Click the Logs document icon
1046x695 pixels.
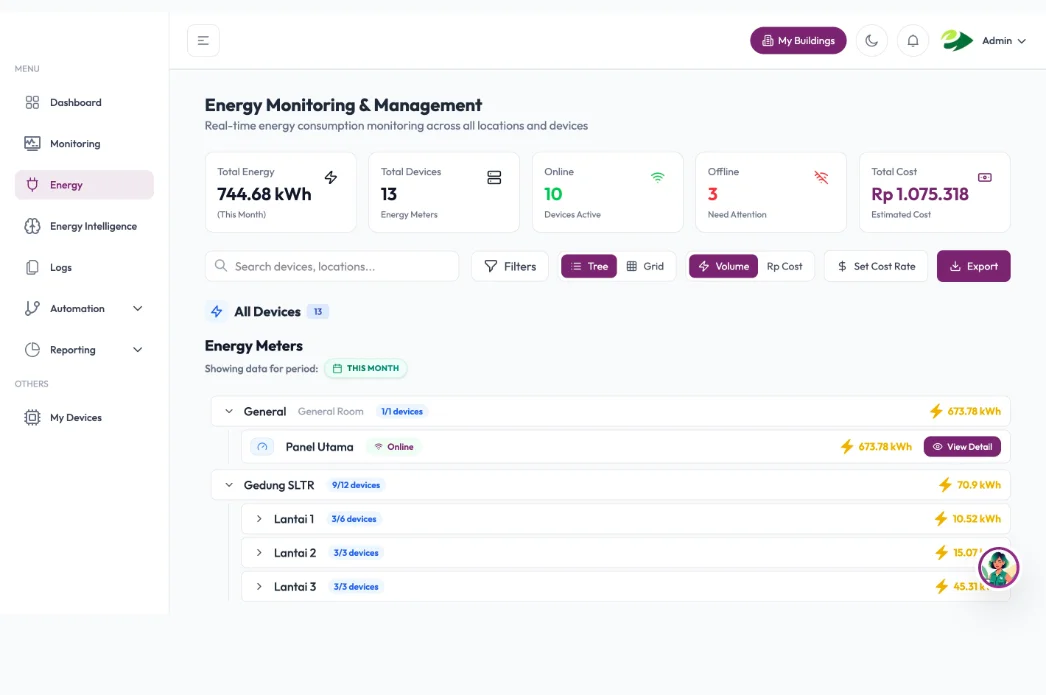point(32,267)
